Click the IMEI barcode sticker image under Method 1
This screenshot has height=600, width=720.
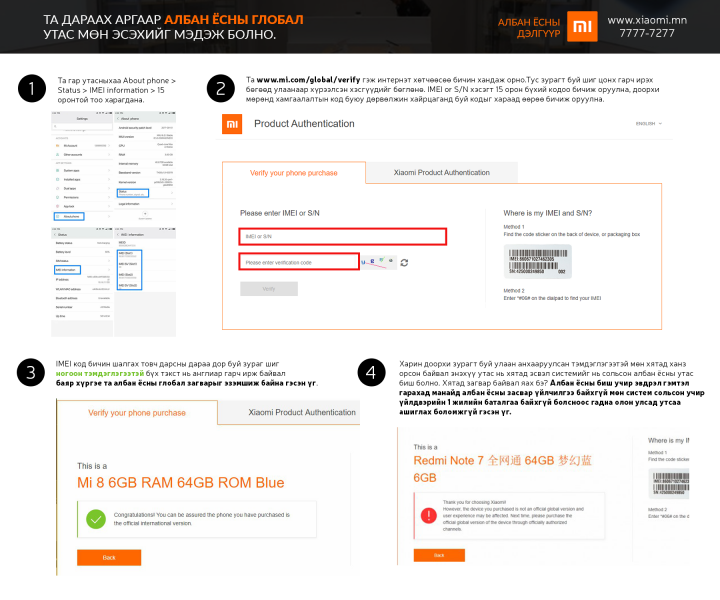coord(538,262)
